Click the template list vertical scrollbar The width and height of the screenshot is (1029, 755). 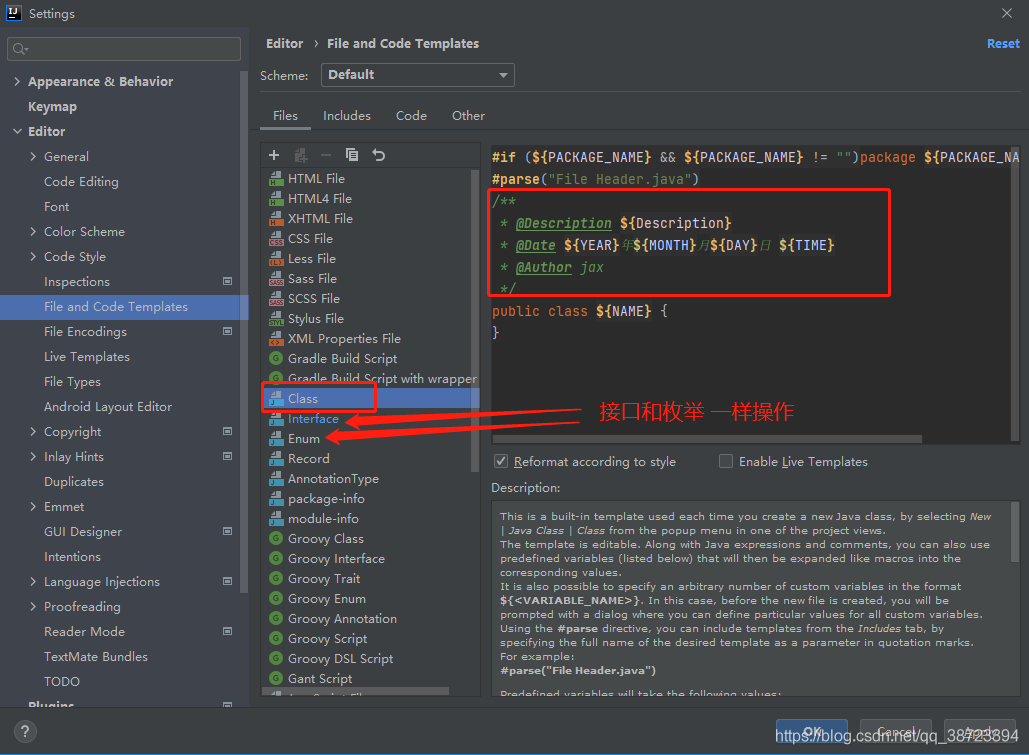(474, 320)
